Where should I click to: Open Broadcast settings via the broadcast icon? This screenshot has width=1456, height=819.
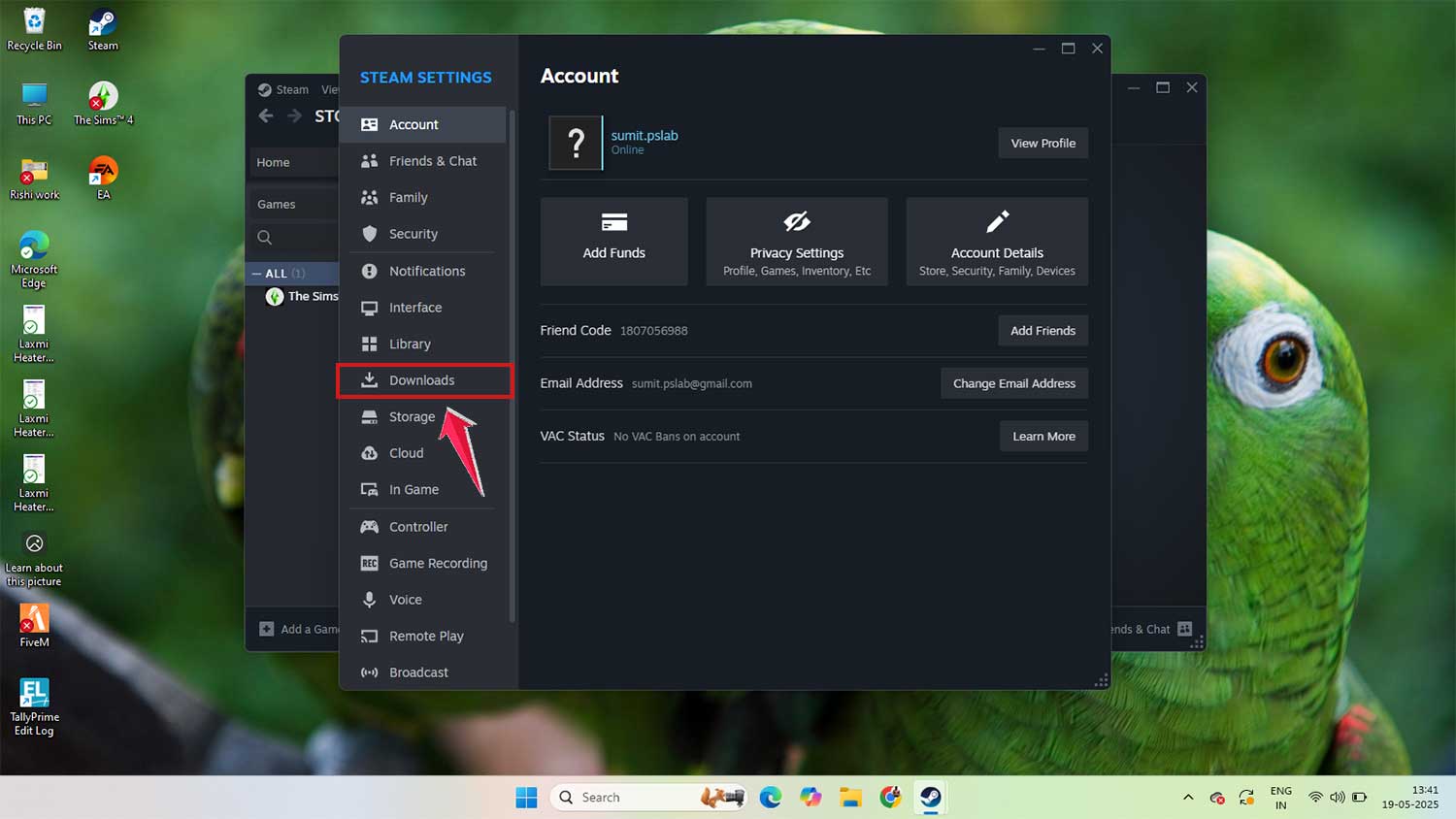(x=369, y=672)
